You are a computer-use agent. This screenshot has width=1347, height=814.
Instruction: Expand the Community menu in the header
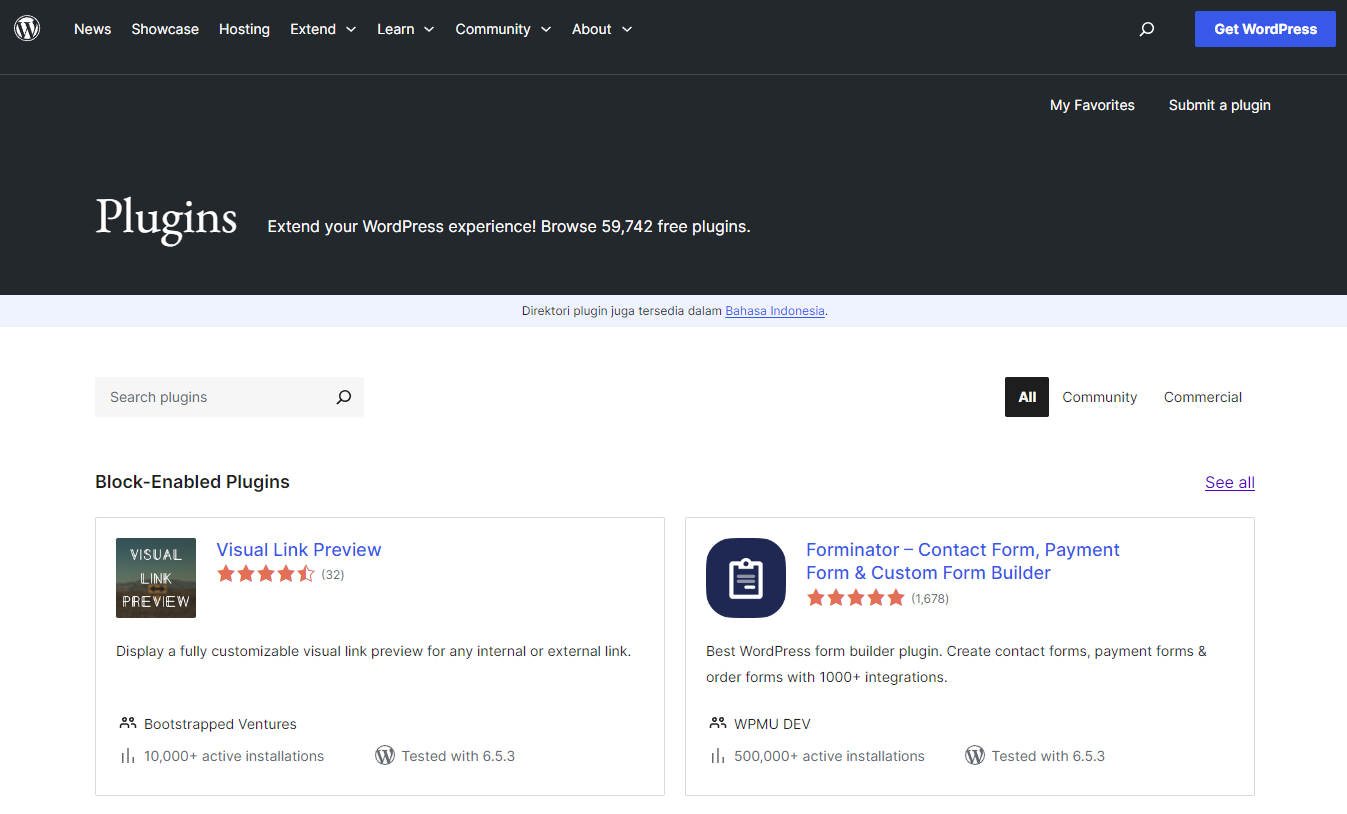503,29
